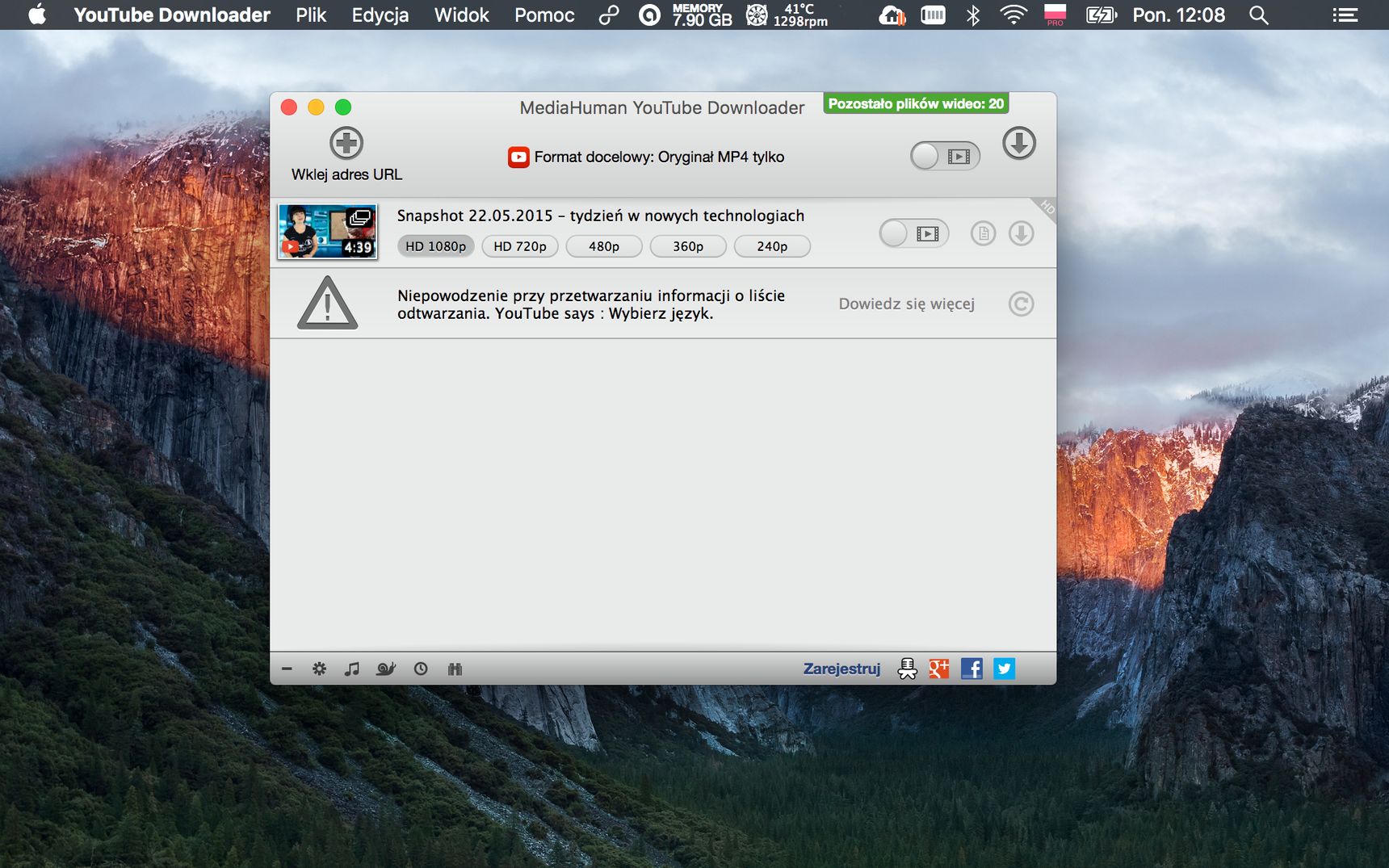The height and width of the screenshot is (868, 1389).
Task: Open the YouTube Downloader app menu
Action: [x=172, y=15]
